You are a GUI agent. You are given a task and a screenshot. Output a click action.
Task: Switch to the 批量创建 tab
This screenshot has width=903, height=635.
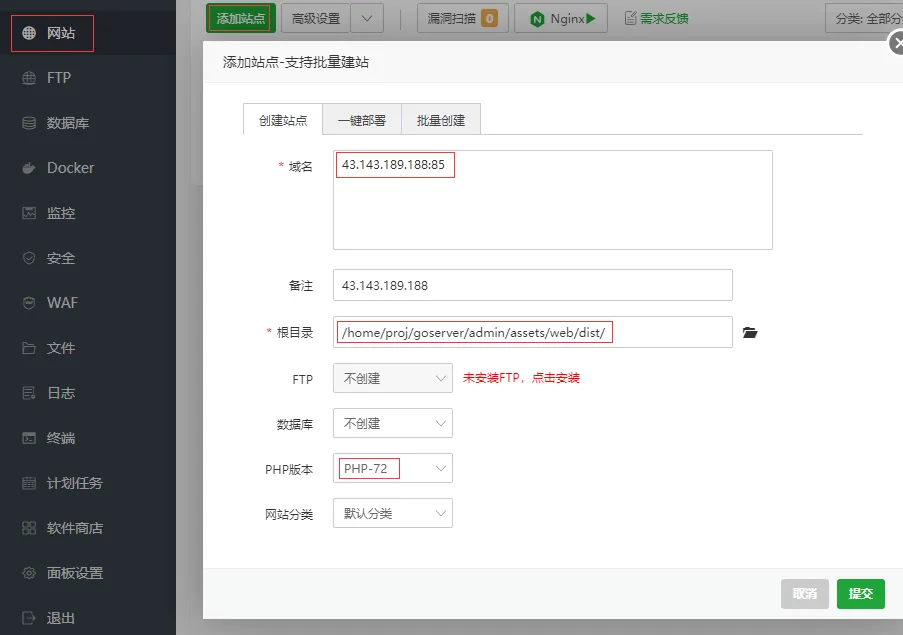coord(440,117)
